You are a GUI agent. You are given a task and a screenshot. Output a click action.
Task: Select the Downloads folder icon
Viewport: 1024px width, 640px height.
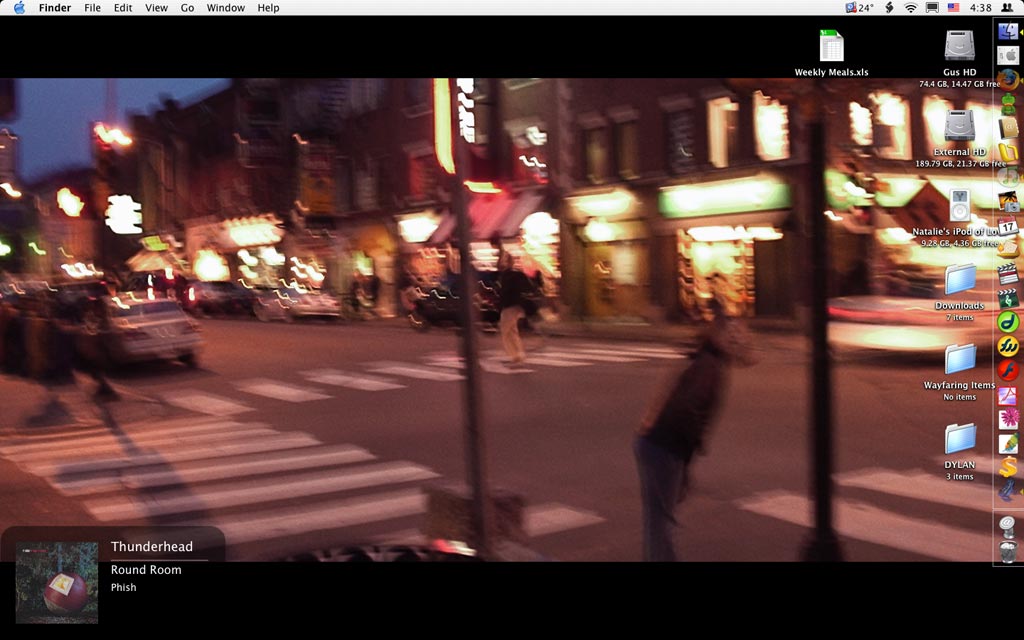pos(959,280)
